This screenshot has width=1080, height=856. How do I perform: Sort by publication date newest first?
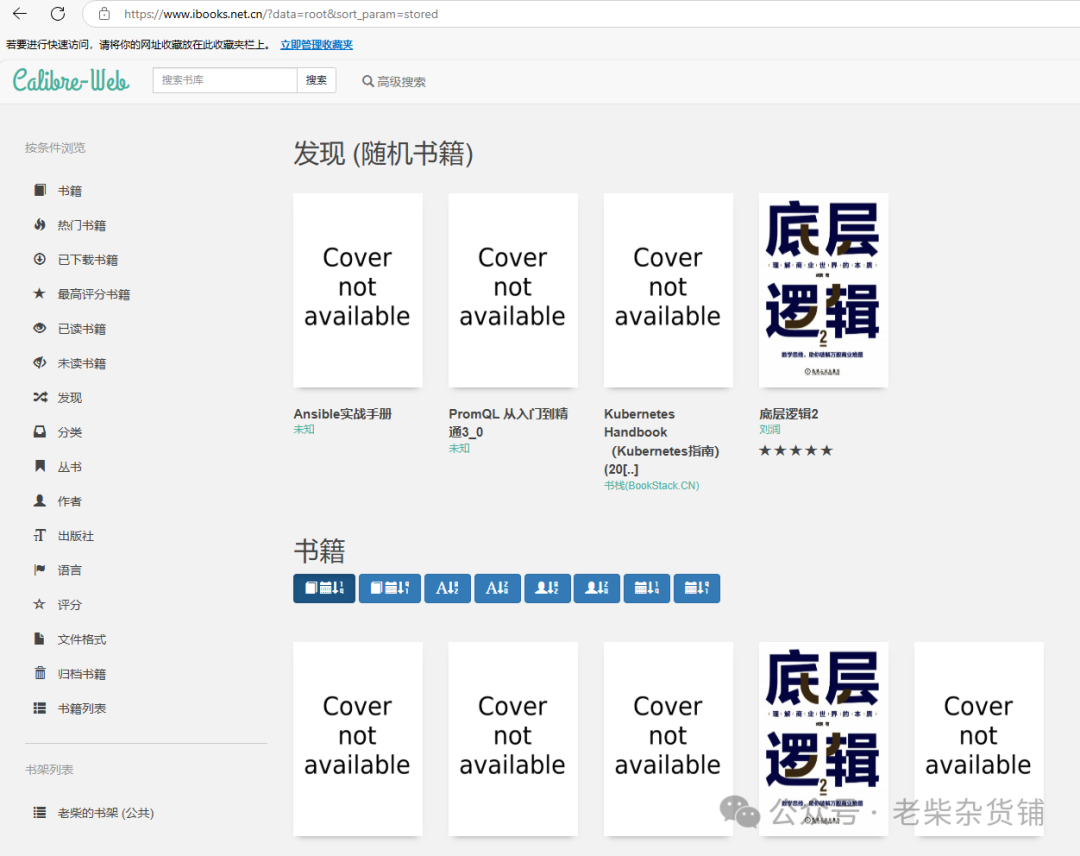pyautogui.click(x=647, y=588)
